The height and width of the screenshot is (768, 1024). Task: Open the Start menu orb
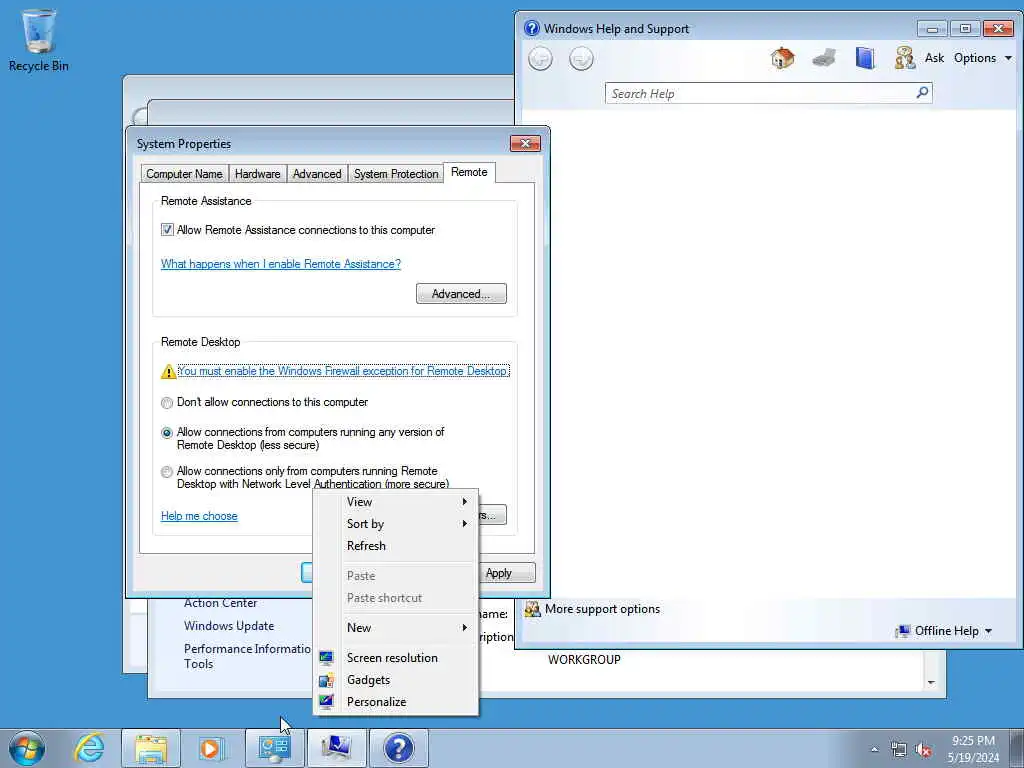[x=27, y=748]
